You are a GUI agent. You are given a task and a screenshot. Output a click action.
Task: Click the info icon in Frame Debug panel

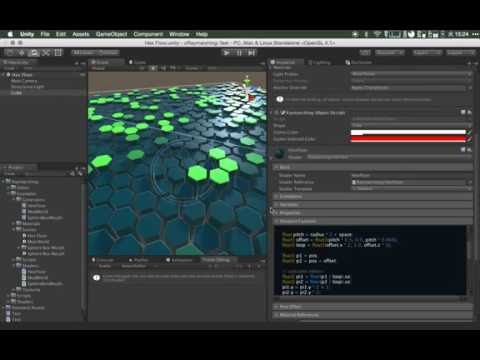pos(97,278)
